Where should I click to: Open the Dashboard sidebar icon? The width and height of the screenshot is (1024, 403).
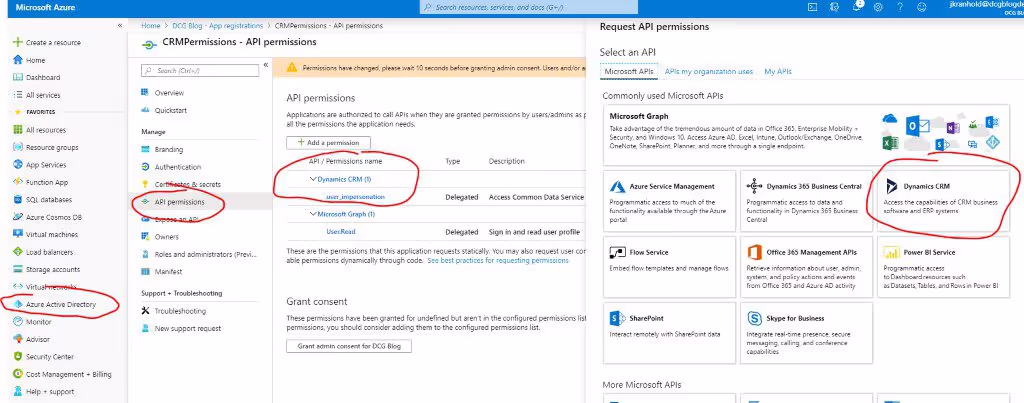pyautogui.click(x=18, y=77)
